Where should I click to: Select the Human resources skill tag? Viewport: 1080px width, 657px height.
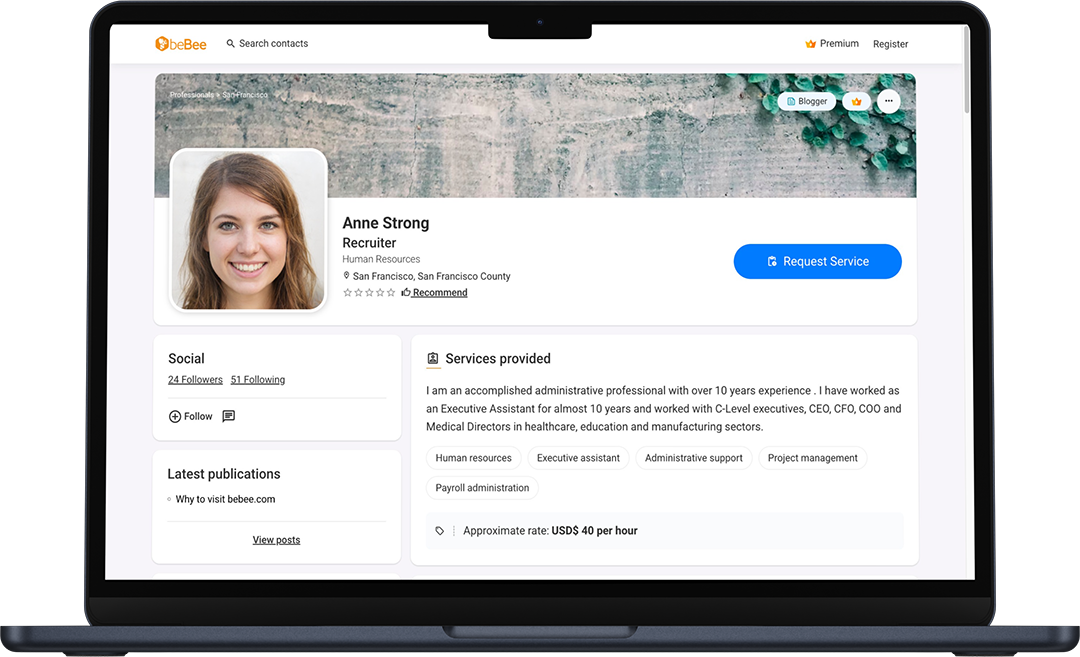point(473,458)
